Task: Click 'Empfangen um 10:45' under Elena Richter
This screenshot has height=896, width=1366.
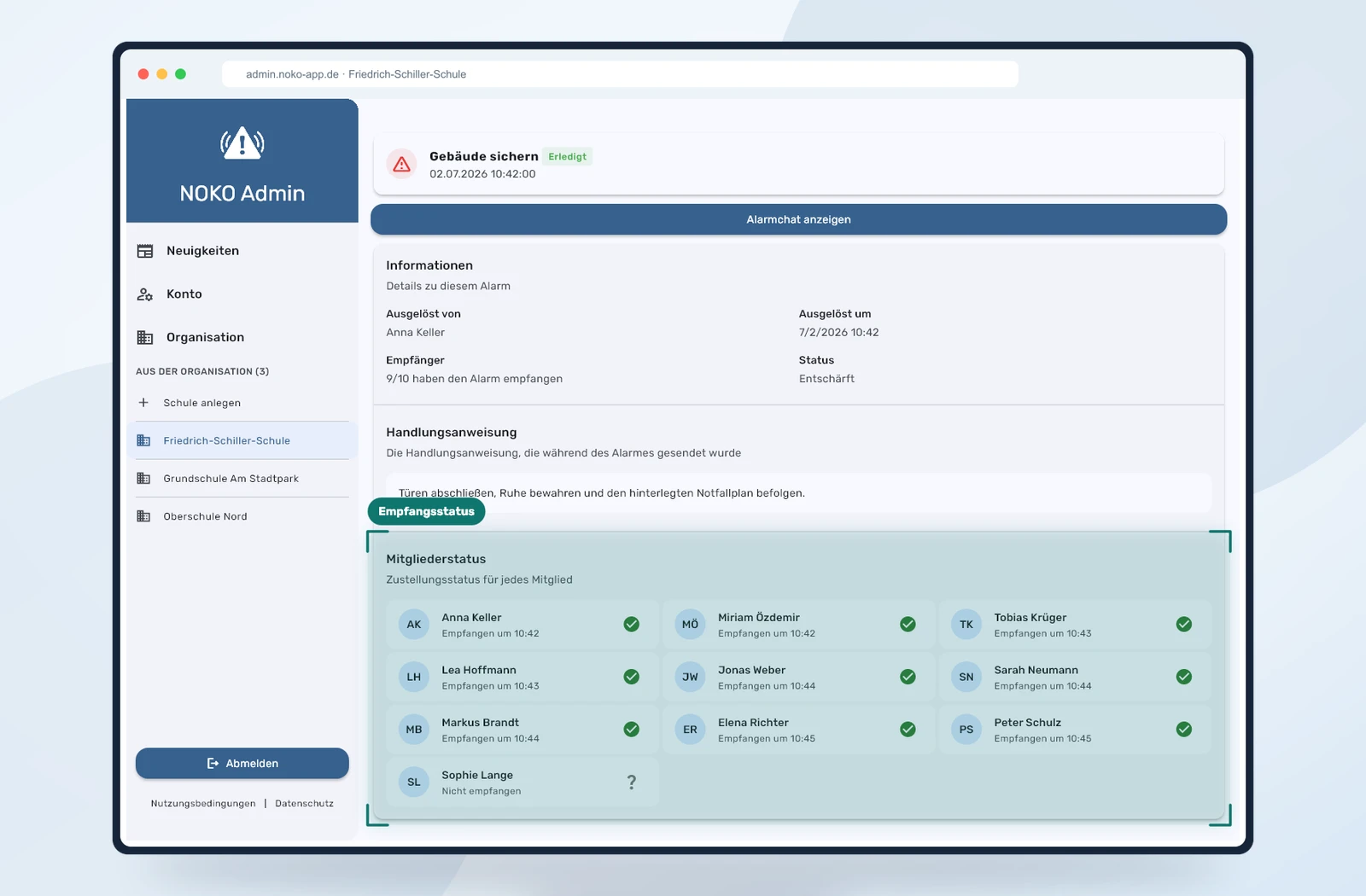Action: tap(767, 739)
